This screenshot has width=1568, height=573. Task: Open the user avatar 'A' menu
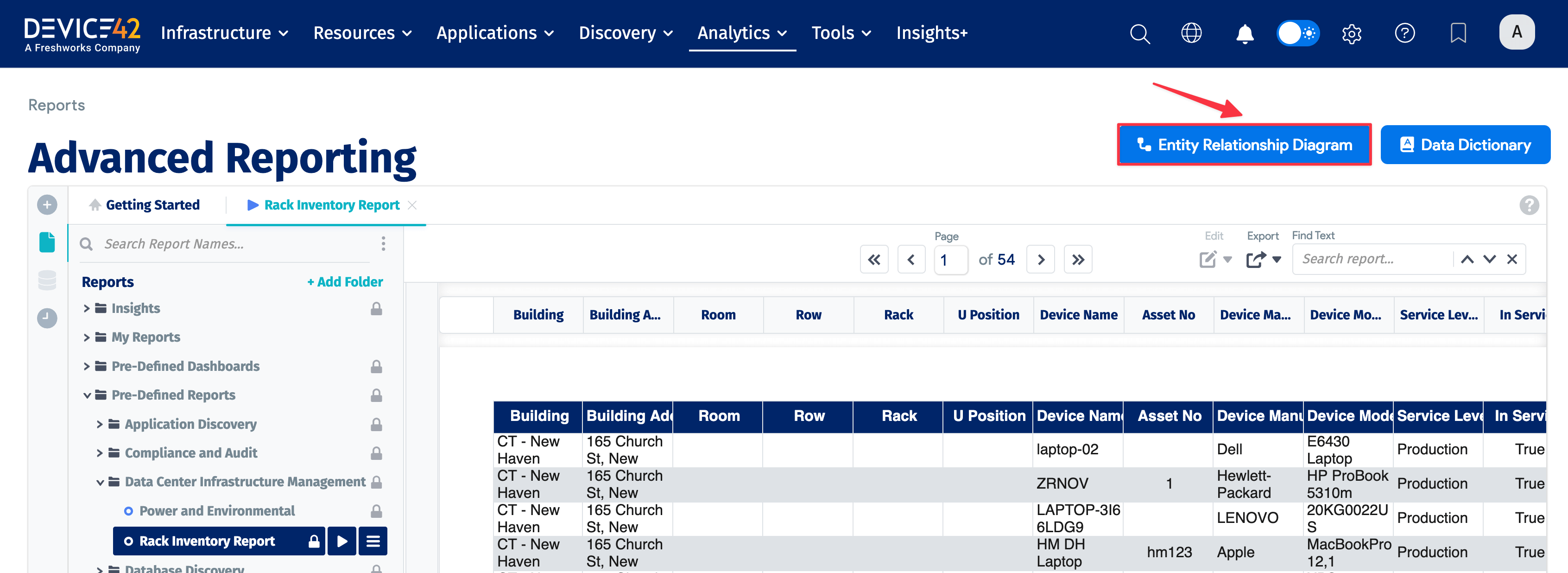tap(1517, 32)
